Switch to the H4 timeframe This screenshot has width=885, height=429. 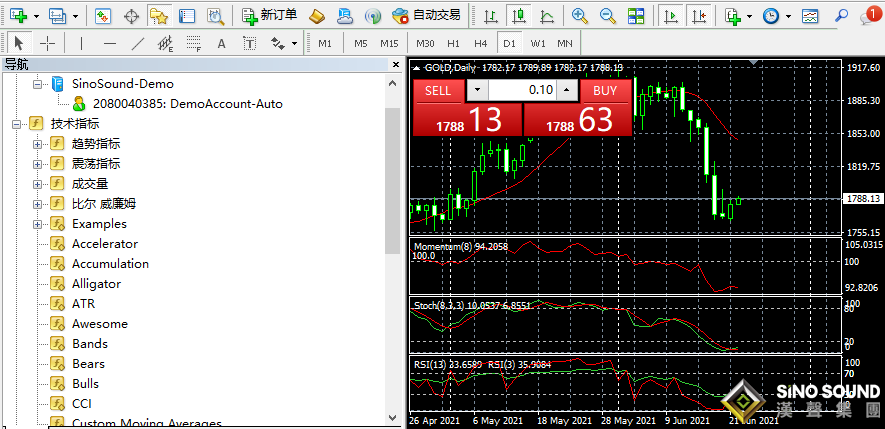481,43
